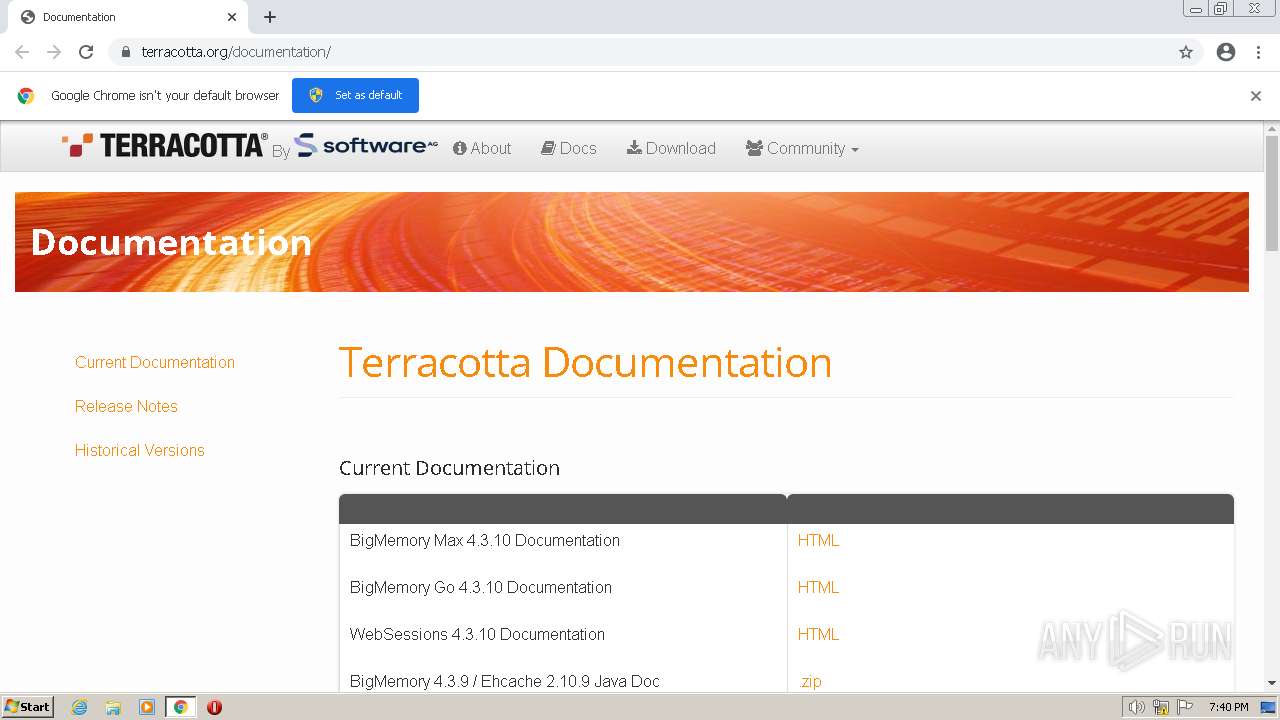The height and width of the screenshot is (720, 1280).
Task: Click the browser back arrow
Action: click(x=22, y=52)
